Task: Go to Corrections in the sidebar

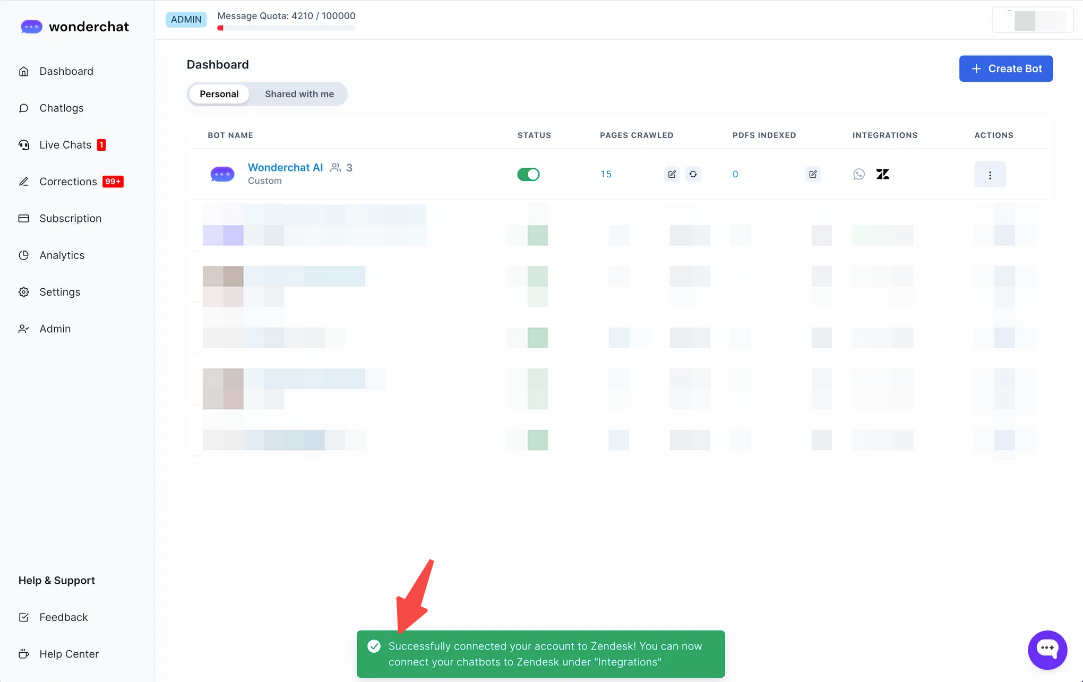Action: [x=68, y=182]
